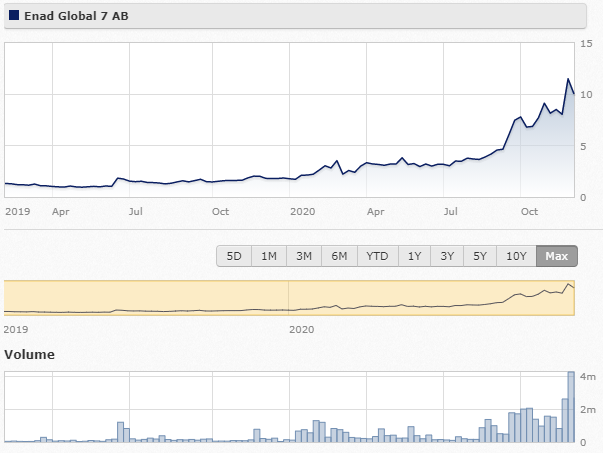
Task: Click the price peak near 11 on chart
Action: pyautogui.click(x=568, y=79)
